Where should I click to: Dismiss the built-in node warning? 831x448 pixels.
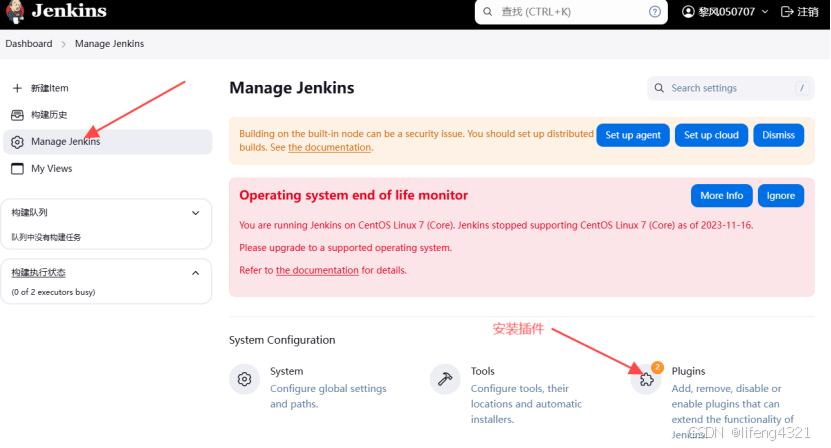point(779,135)
